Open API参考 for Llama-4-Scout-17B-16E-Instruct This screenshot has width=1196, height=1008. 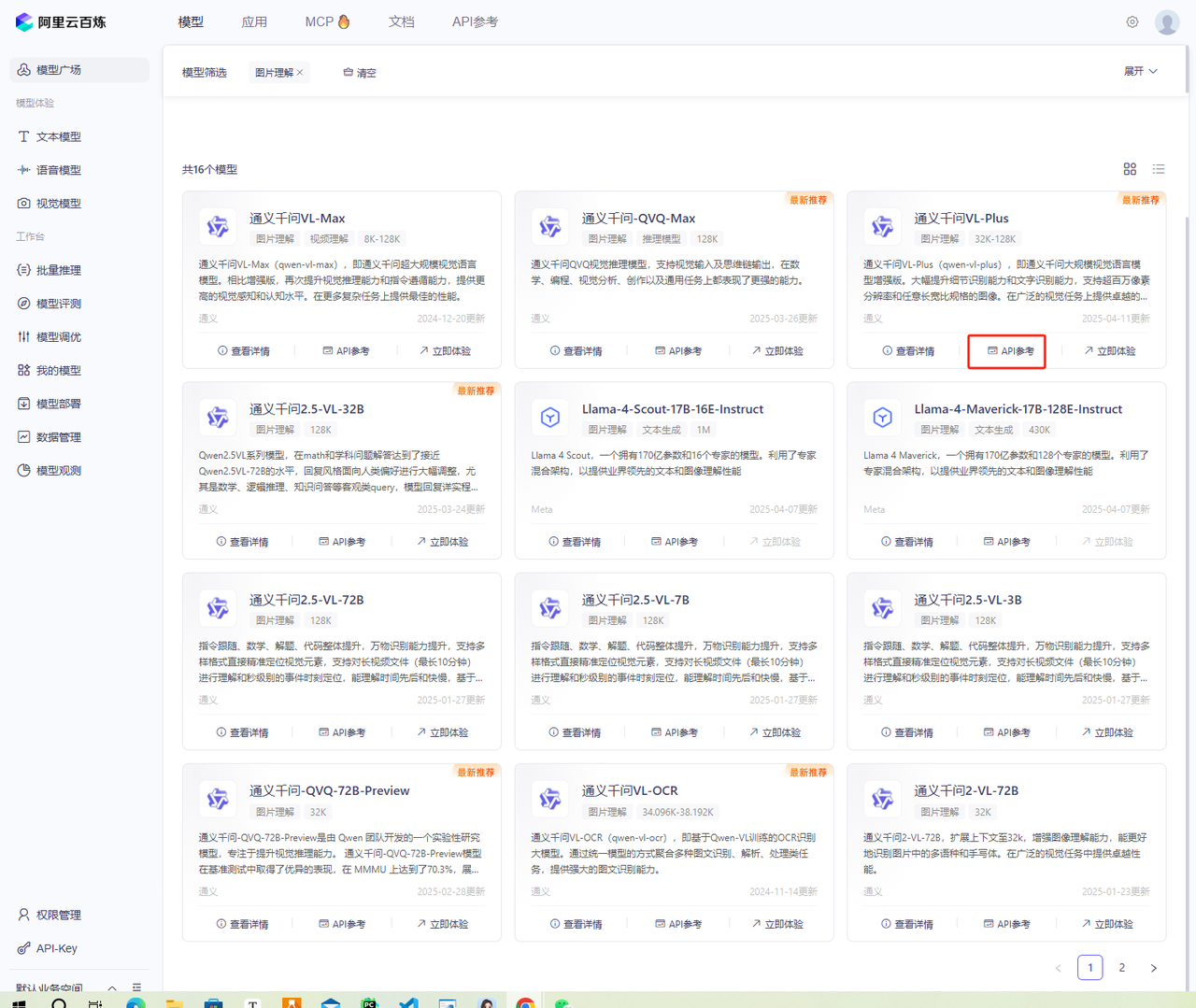pyautogui.click(x=675, y=542)
